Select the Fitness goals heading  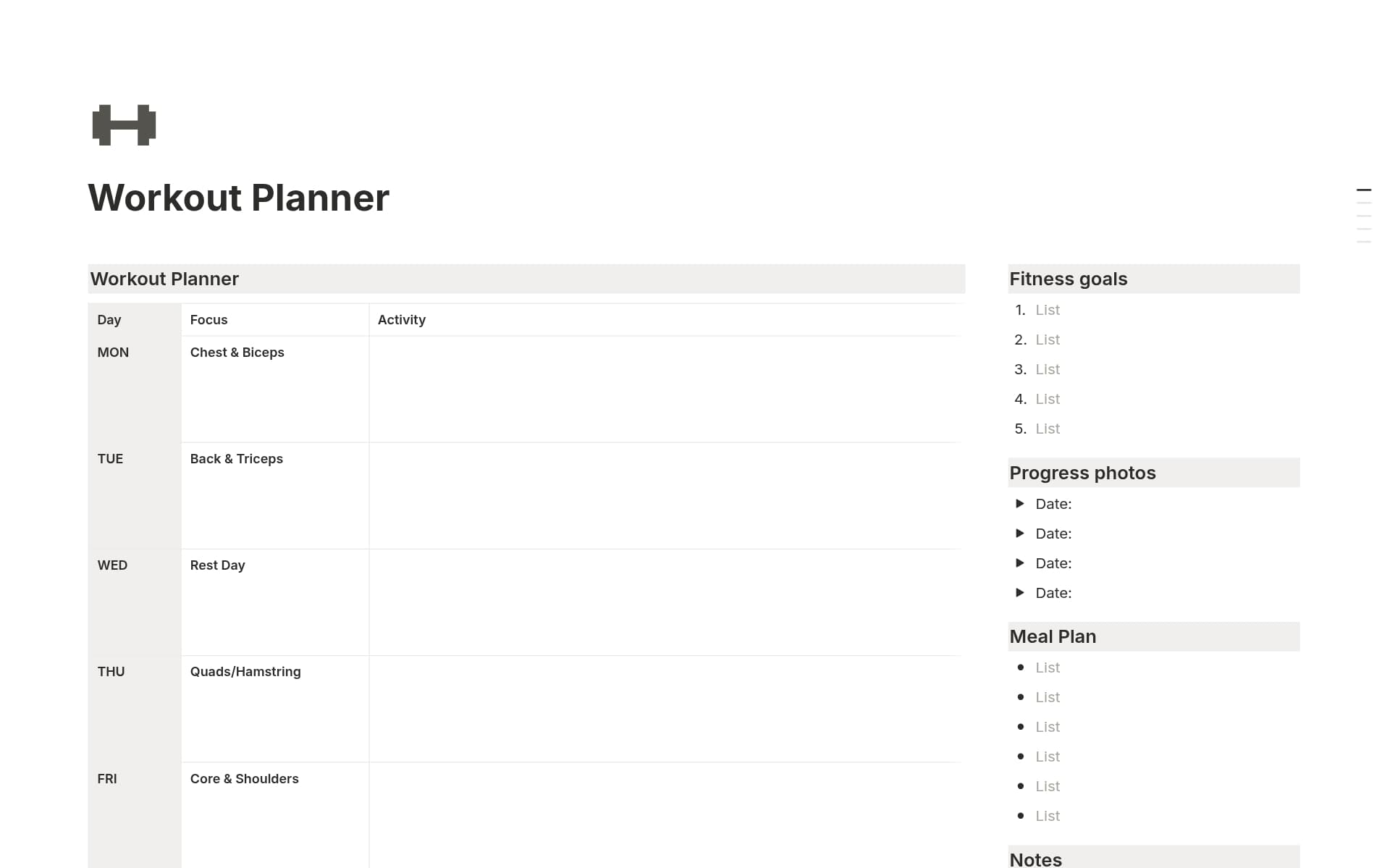coord(1069,279)
